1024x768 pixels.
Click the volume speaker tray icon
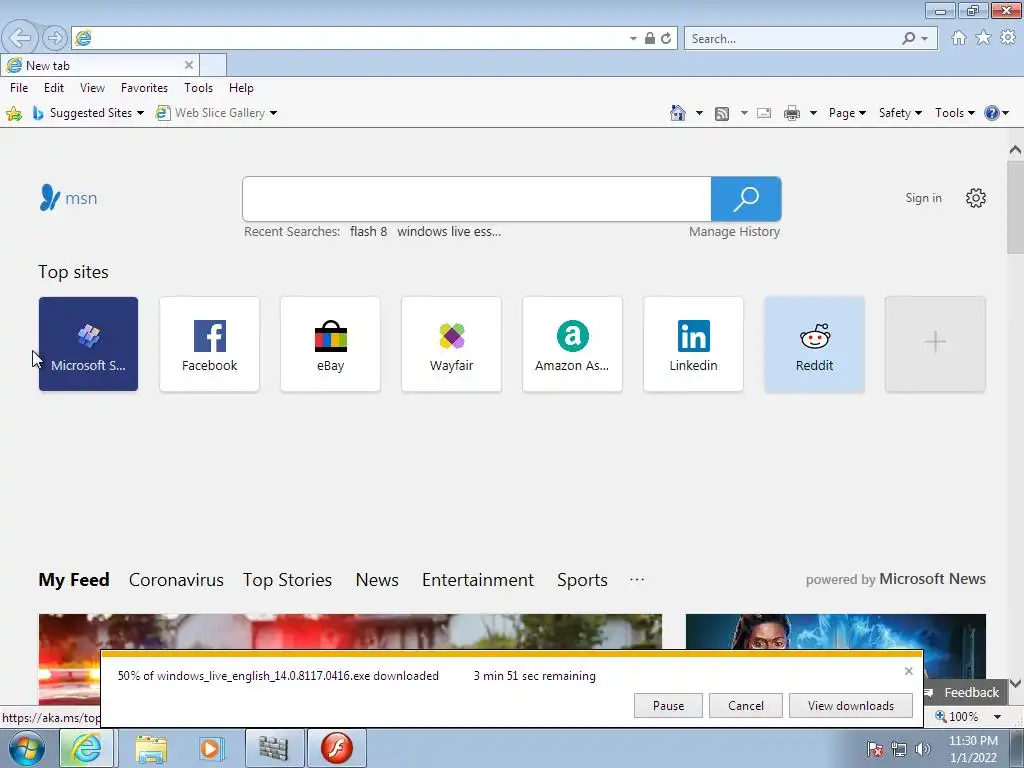click(x=923, y=749)
